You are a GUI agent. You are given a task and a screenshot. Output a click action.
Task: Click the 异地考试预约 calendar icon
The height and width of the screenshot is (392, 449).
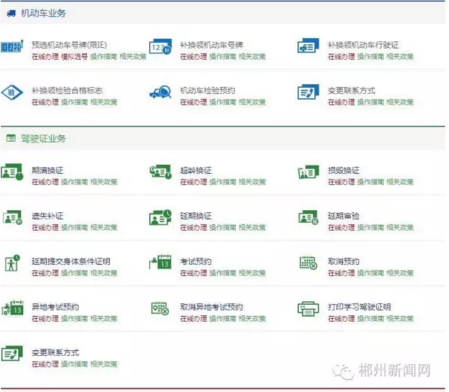click(12, 308)
